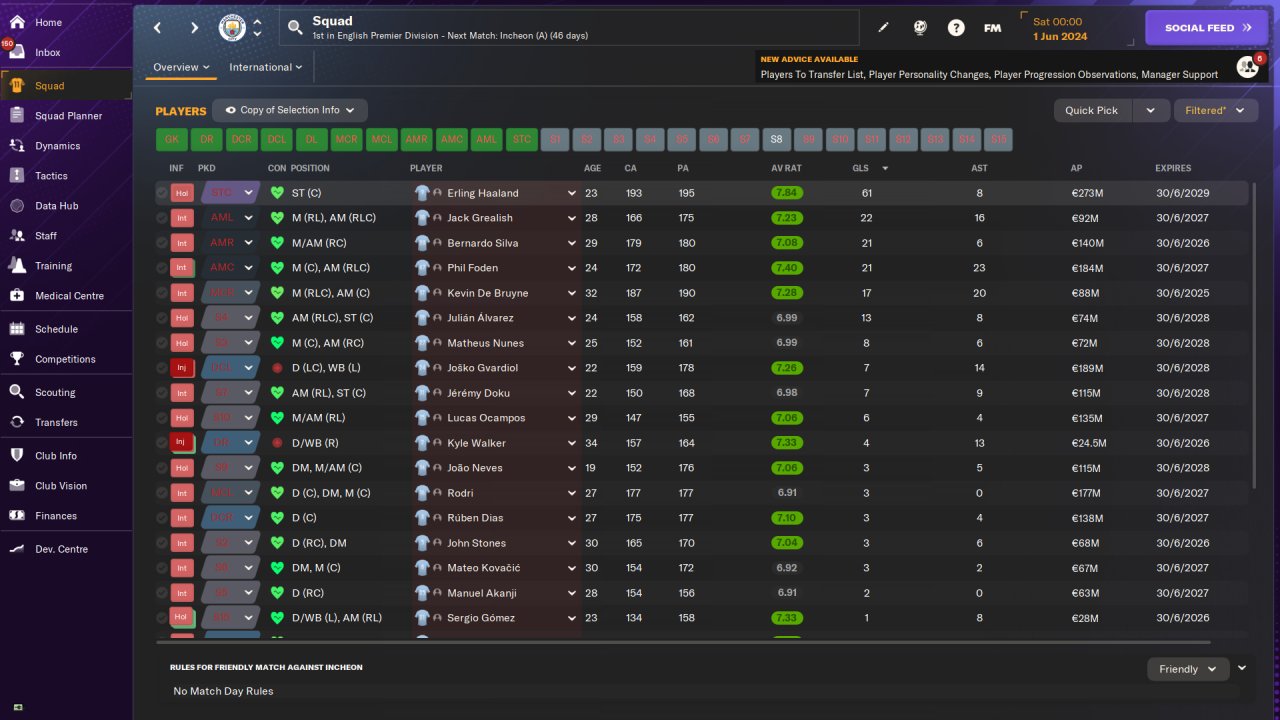
Task: Open the Filtered dropdown
Action: point(1215,110)
